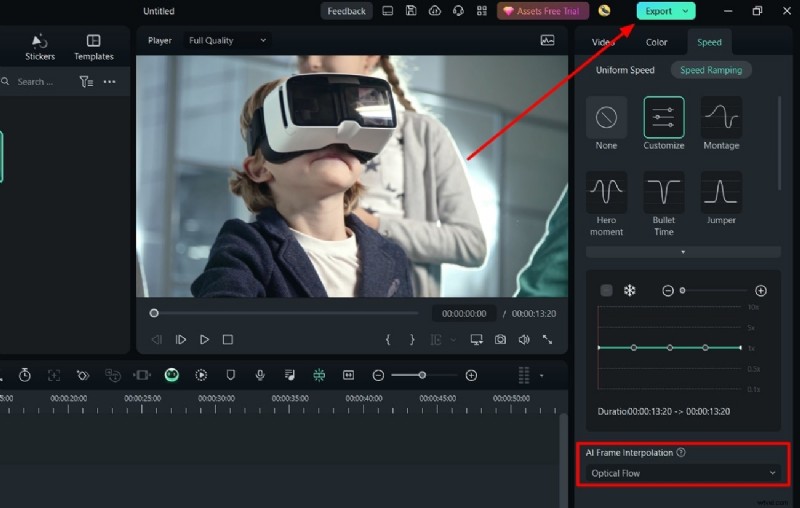Click the Feedback button
The width and height of the screenshot is (800, 508).
pyautogui.click(x=346, y=11)
